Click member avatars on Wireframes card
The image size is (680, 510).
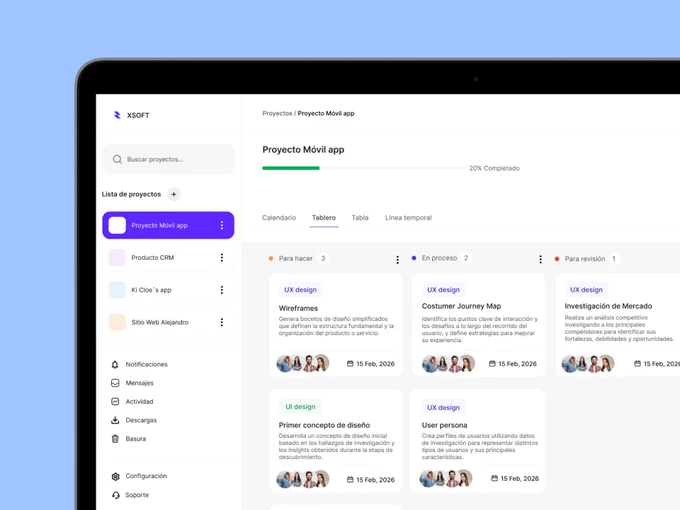pyautogui.click(x=303, y=363)
